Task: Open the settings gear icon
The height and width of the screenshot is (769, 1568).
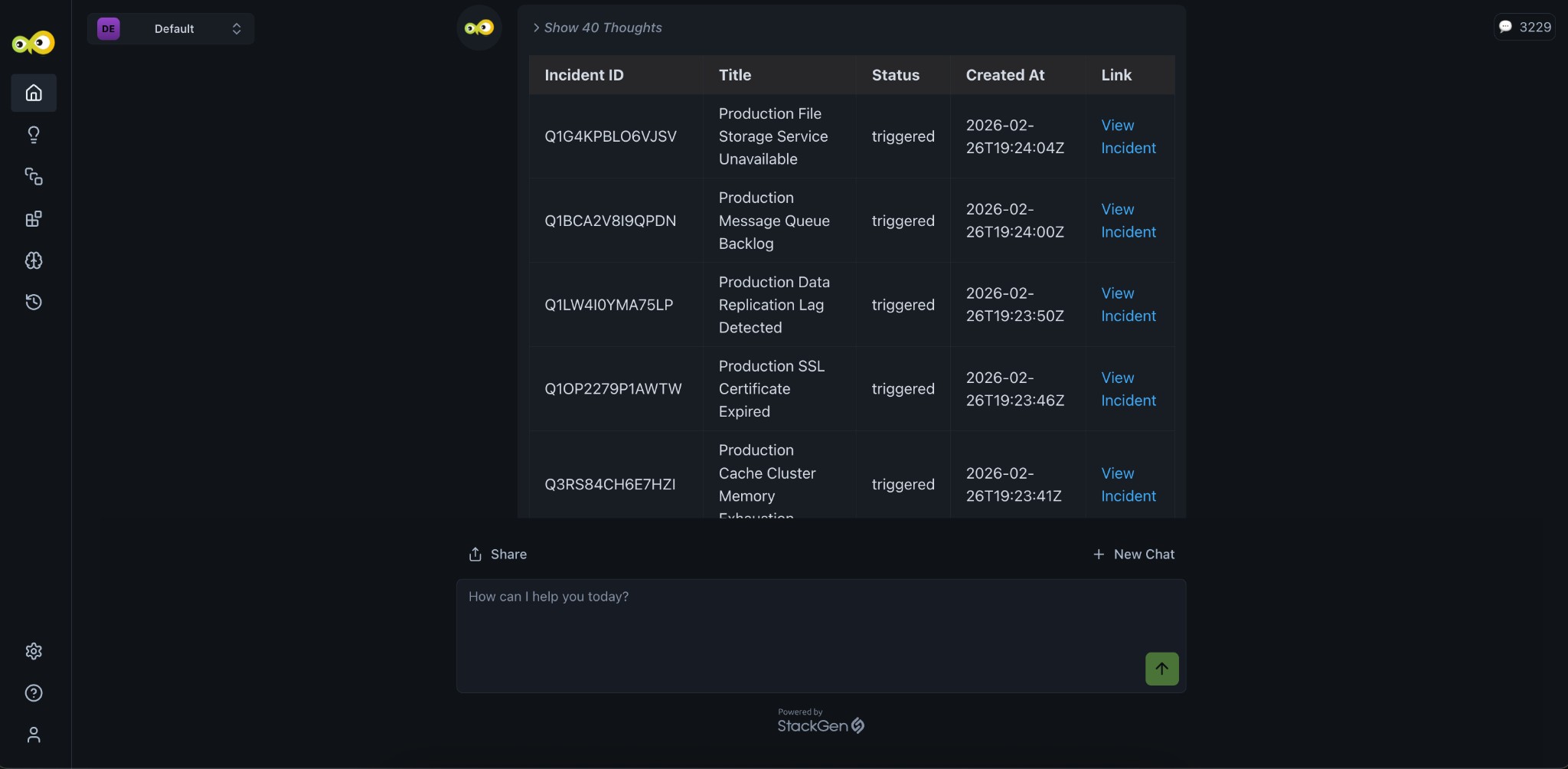Action: click(34, 651)
